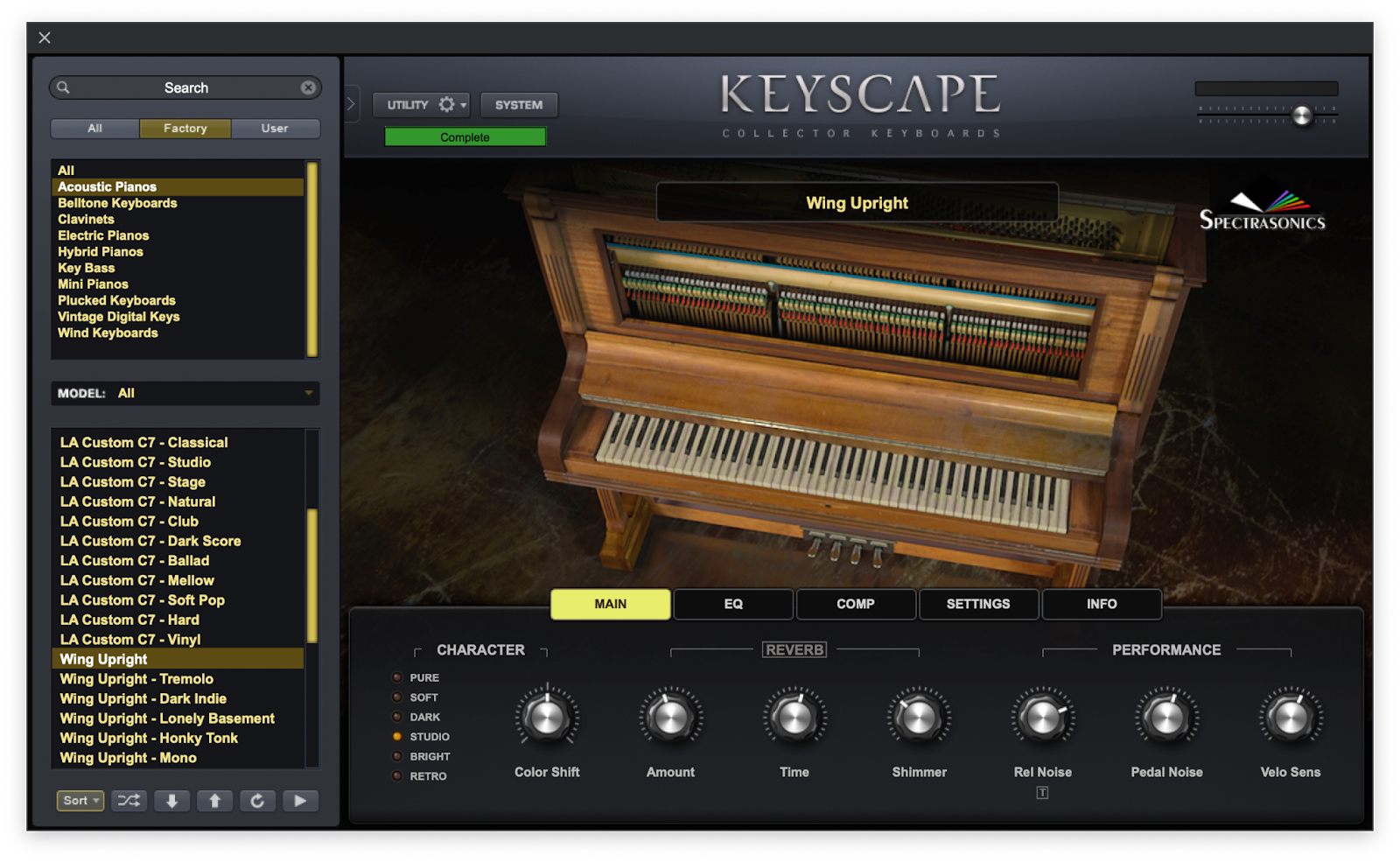Image resolution: width=1400 pixels, height=862 pixels.
Task: Click the play audition arrow button
Action: [x=300, y=801]
